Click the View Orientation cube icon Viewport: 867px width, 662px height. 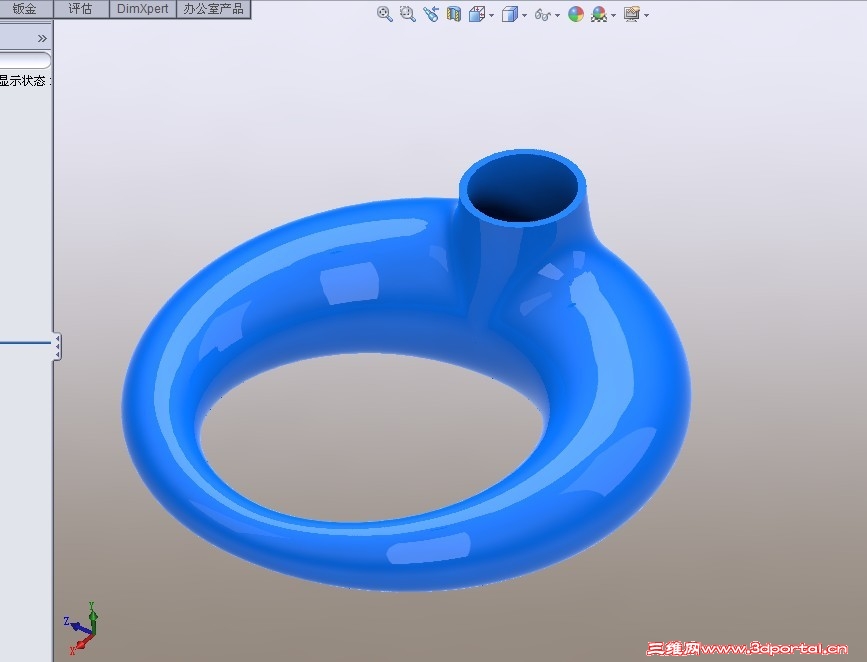pyautogui.click(x=477, y=14)
